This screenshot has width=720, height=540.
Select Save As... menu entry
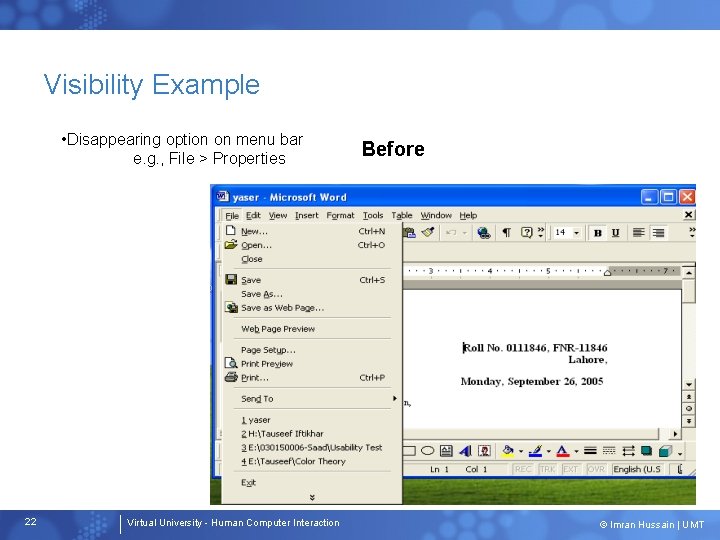(x=312, y=294)
